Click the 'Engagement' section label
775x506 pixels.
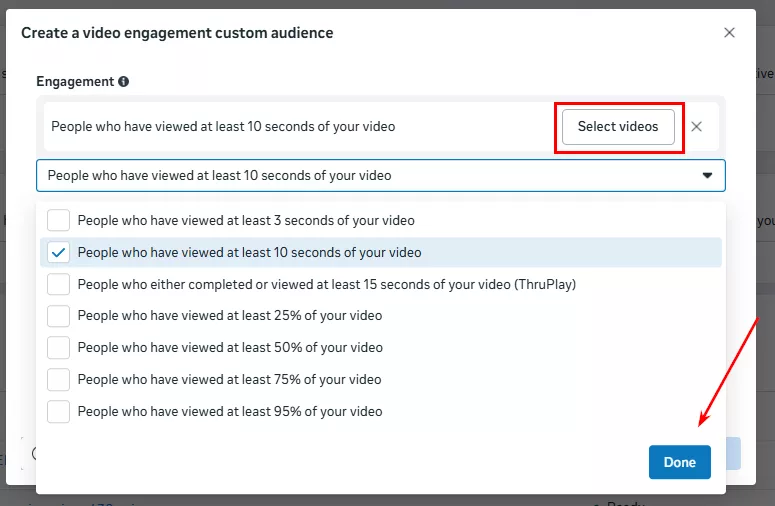pyautogui.click(x=74, y=82)
